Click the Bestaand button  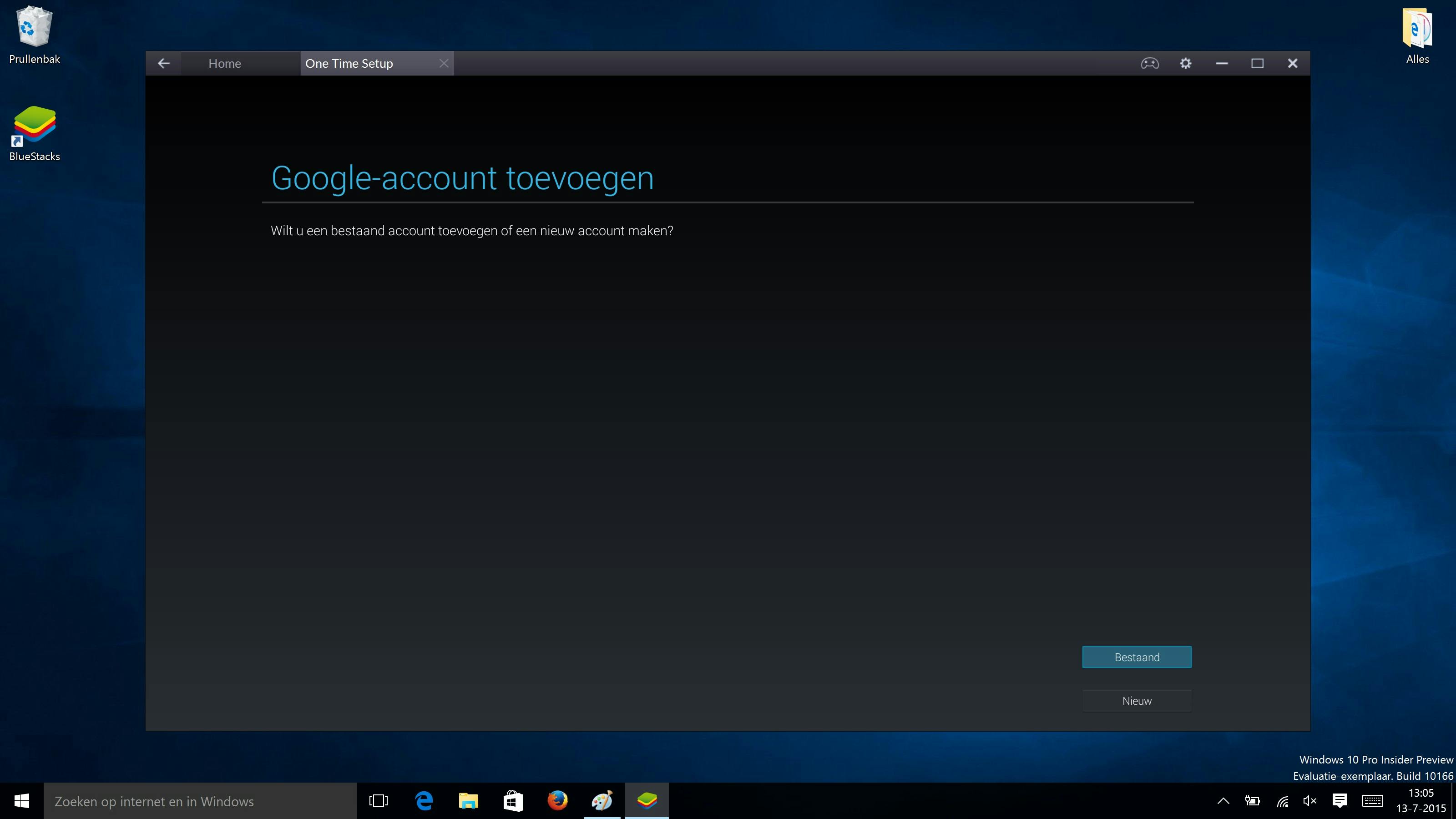coord(1136,657)
